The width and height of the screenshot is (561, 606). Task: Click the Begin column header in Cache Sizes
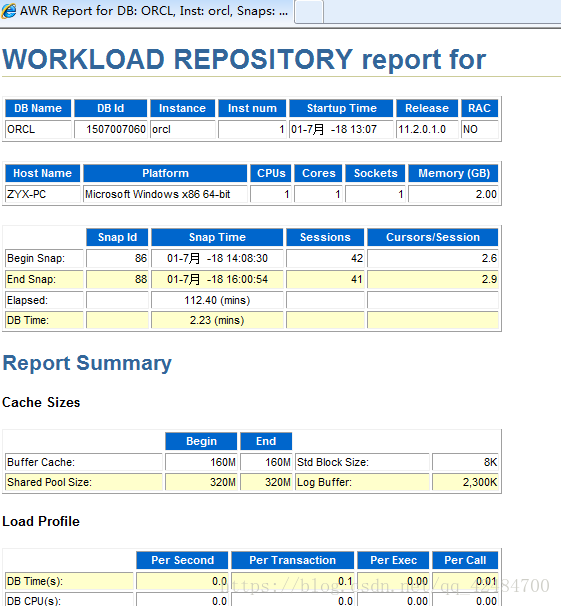(x=201, y=441)
